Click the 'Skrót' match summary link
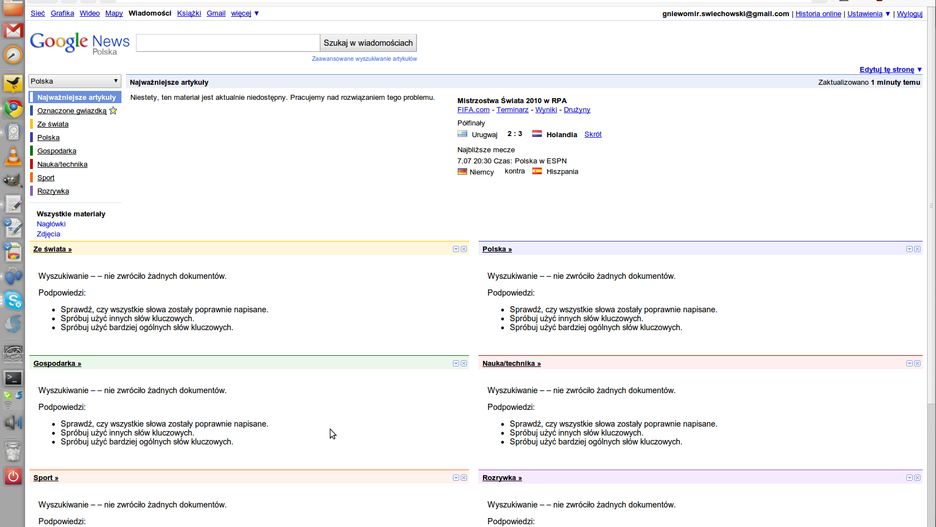Image resolution: width=936 pixels, height=527 pixels. click(593, 134)
